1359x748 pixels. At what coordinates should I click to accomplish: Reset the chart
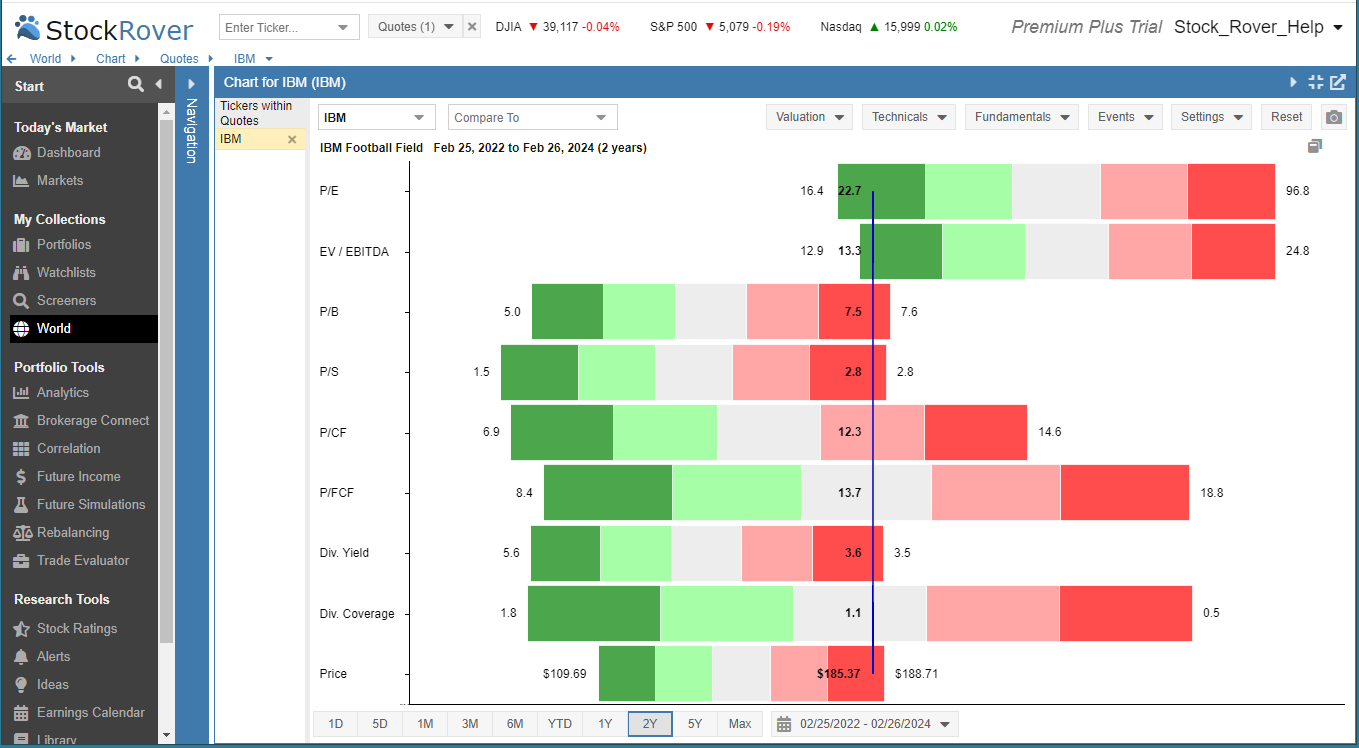[x=1286, y=117]
